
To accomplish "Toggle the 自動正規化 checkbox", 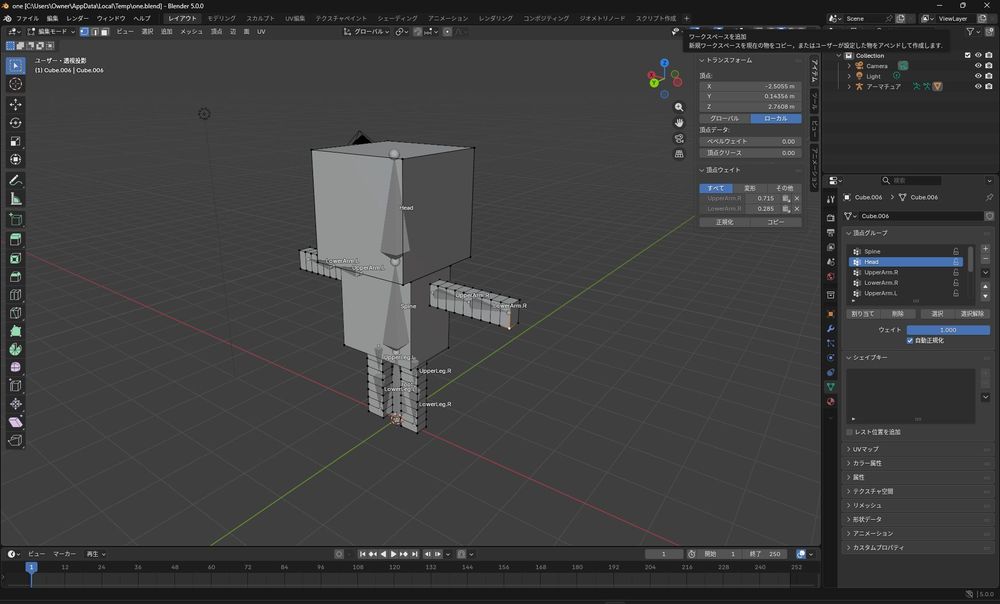I will 910,340.
